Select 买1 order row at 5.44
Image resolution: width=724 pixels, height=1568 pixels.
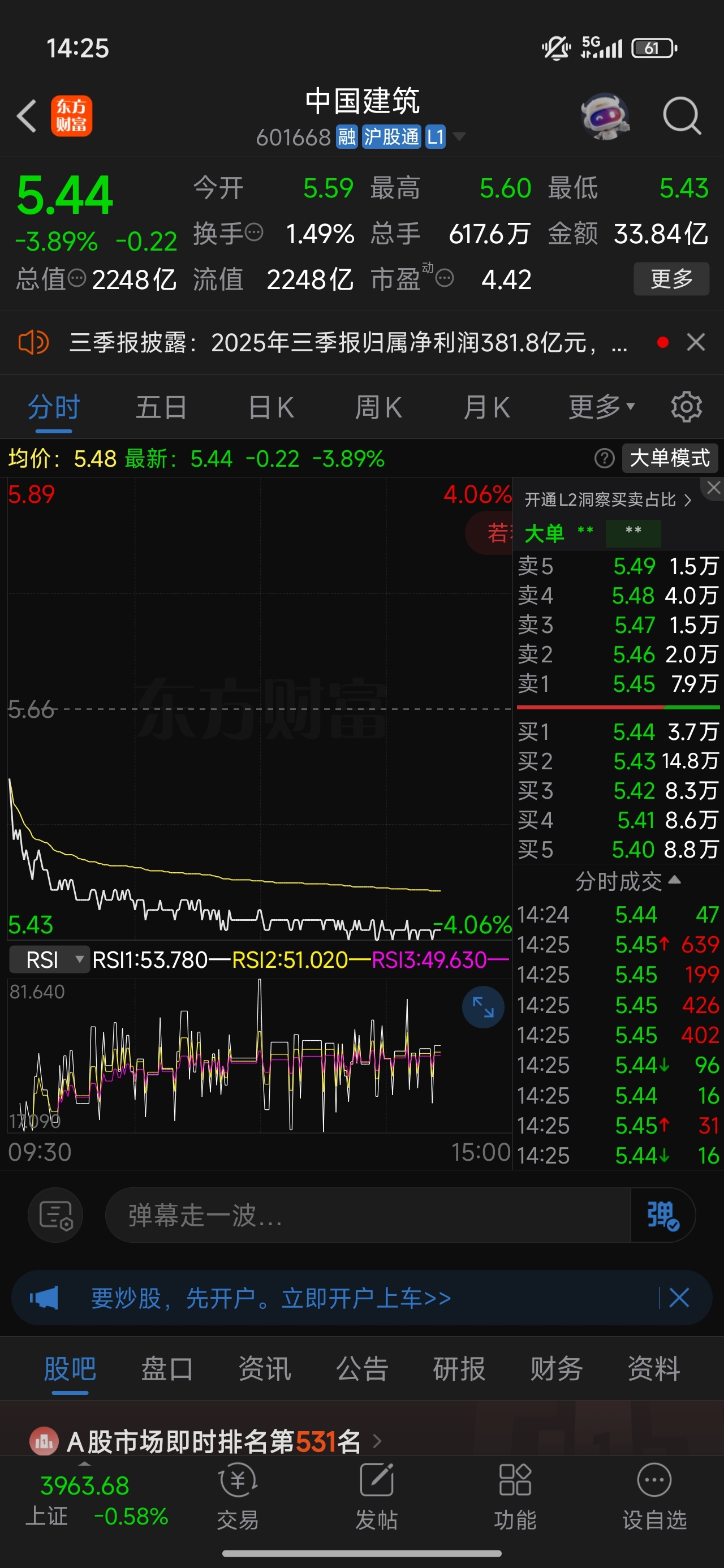click(618, 731)
